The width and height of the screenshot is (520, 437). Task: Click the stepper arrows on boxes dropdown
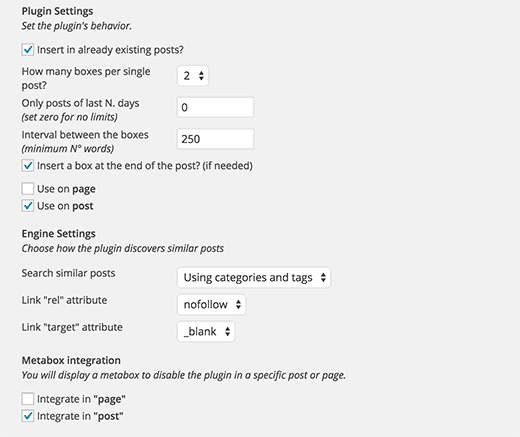pos(201,76)
